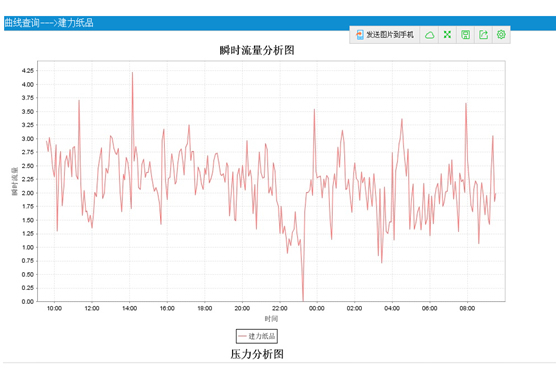This screenshot has width=557, height=375.
Task: Open settings with the green gear icon
Action: pyautogui.click(x=501, y=34)
